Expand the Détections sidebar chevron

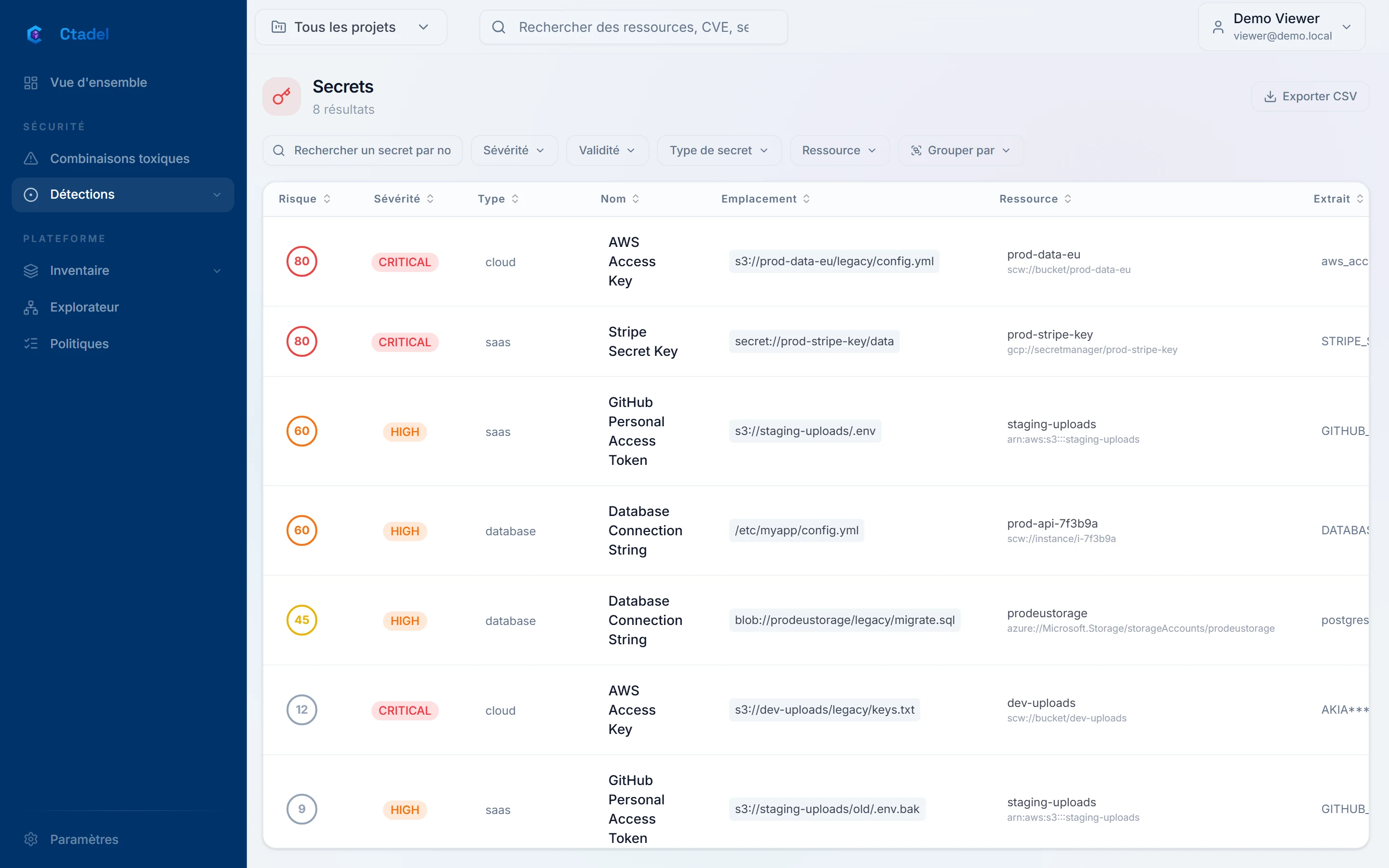click(x=217, y=195)
